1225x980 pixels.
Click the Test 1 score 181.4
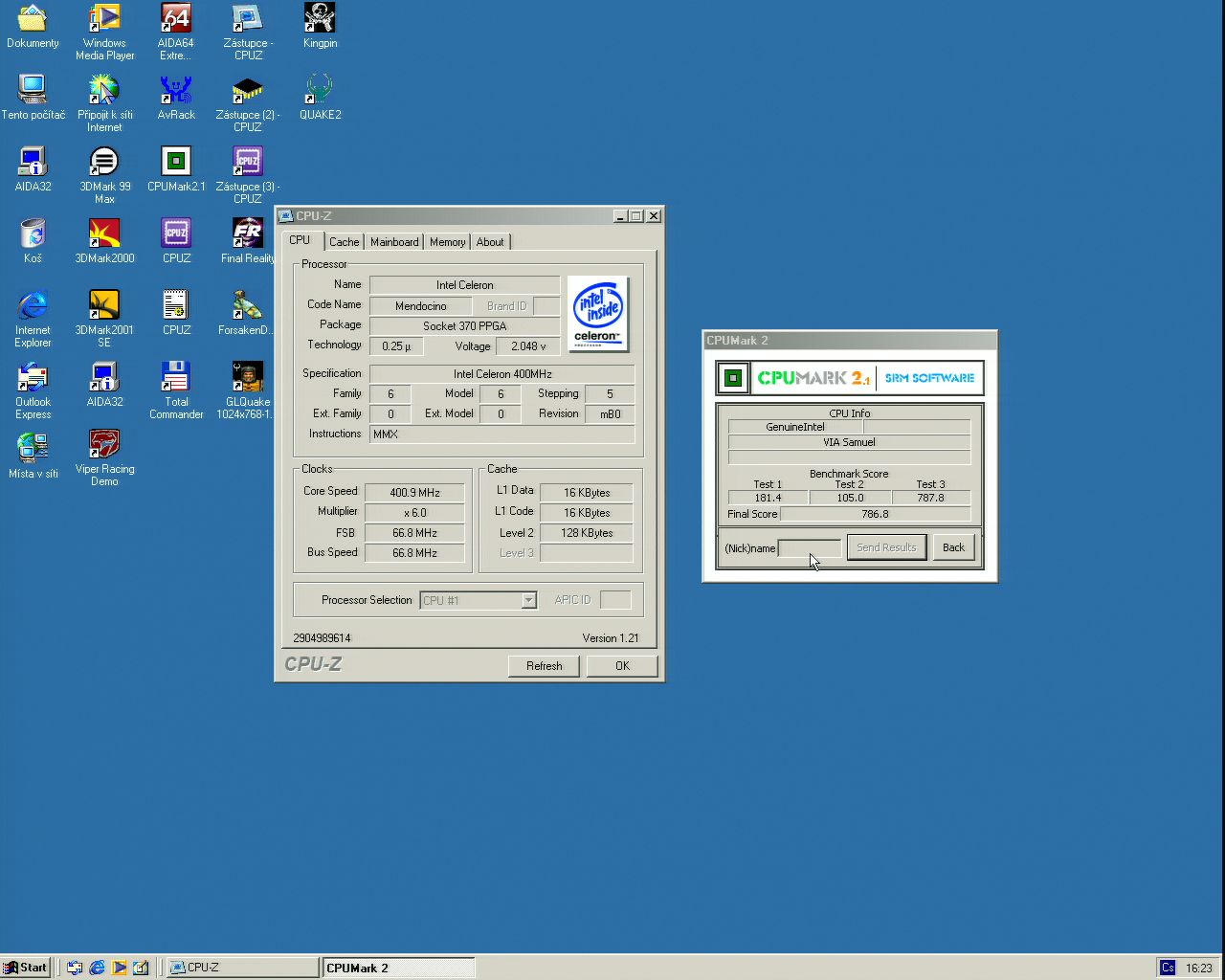click(x=768, y=498)
